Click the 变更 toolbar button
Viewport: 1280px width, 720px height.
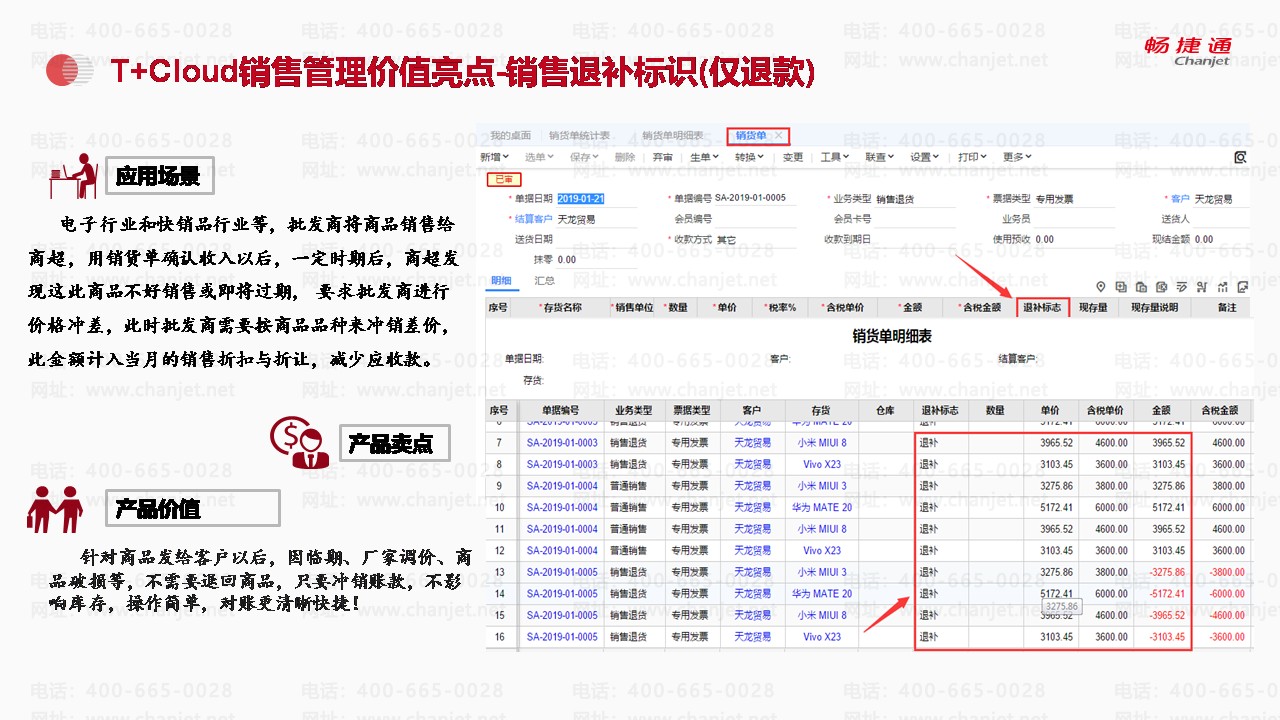pos(793,157)
